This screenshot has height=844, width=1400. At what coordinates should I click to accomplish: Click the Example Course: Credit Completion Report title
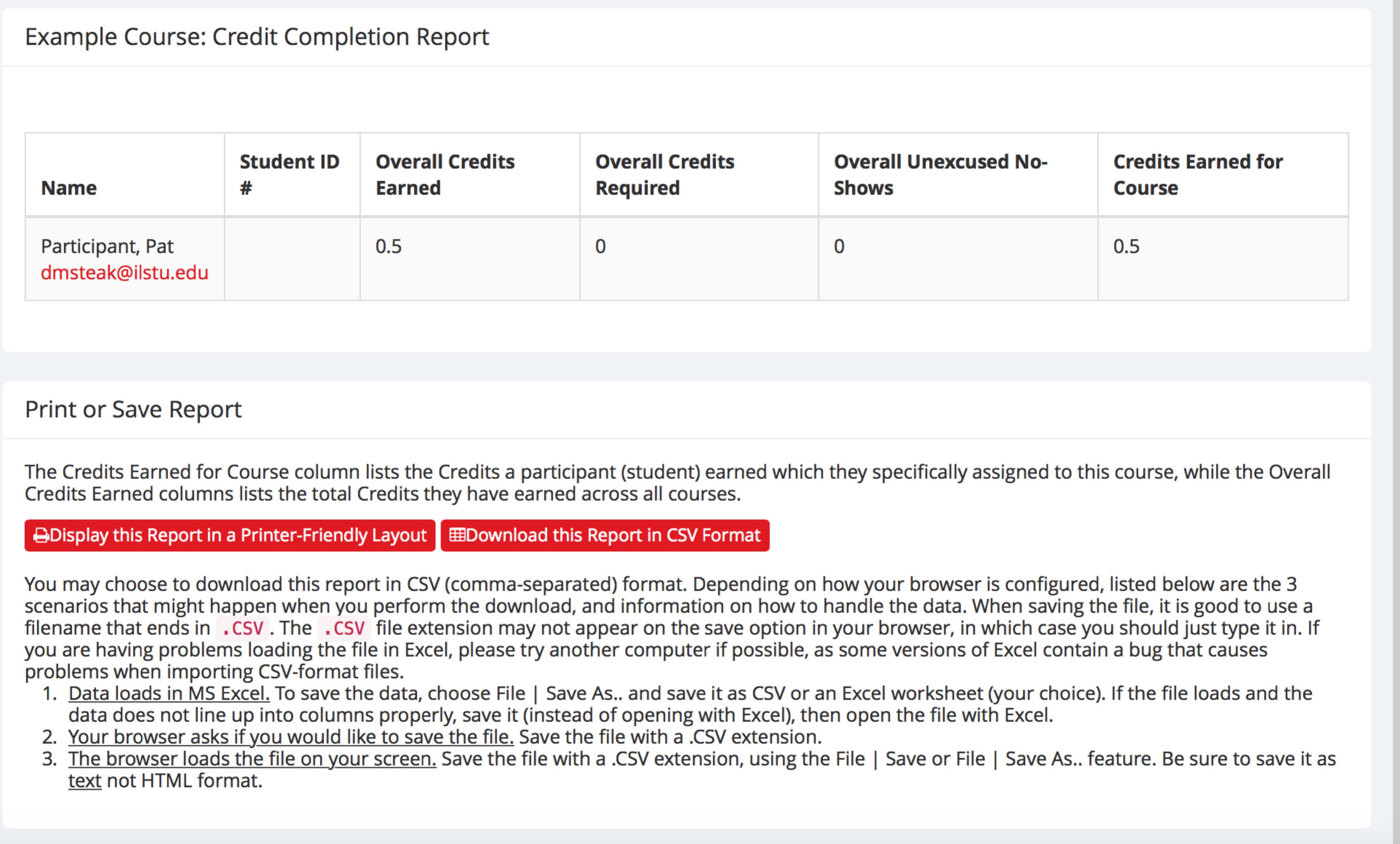(x=257, y=37)
